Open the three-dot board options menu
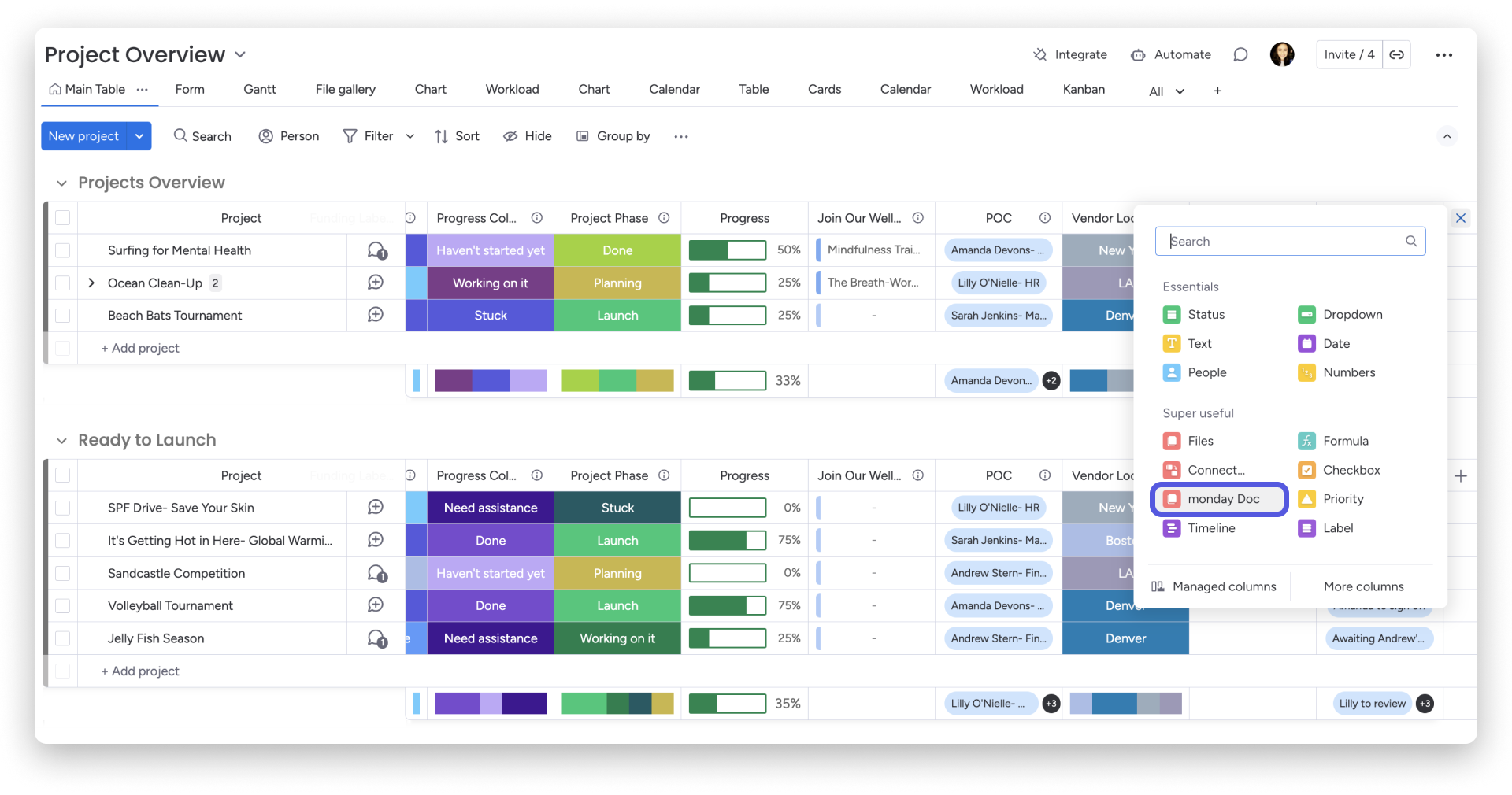1512x795 pixels. (x=1443, y=54)
